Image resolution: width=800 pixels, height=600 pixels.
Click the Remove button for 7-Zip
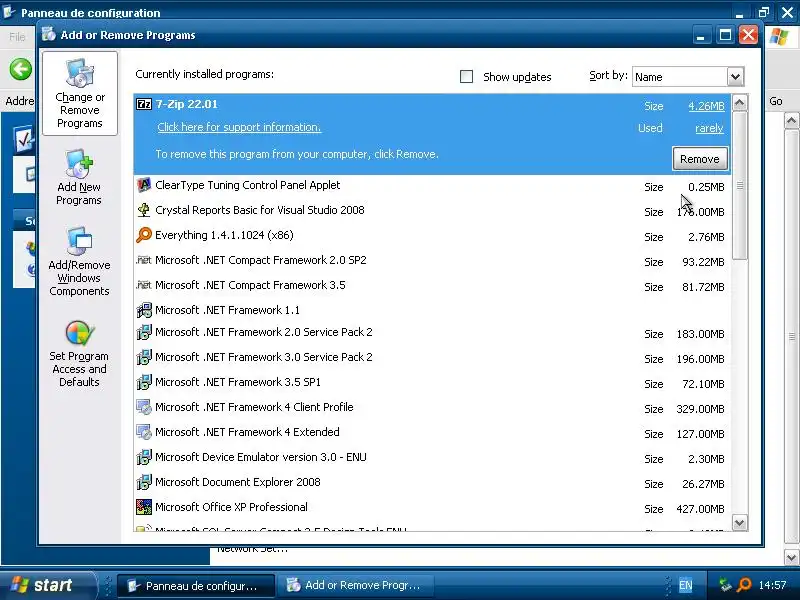(699, 159)
